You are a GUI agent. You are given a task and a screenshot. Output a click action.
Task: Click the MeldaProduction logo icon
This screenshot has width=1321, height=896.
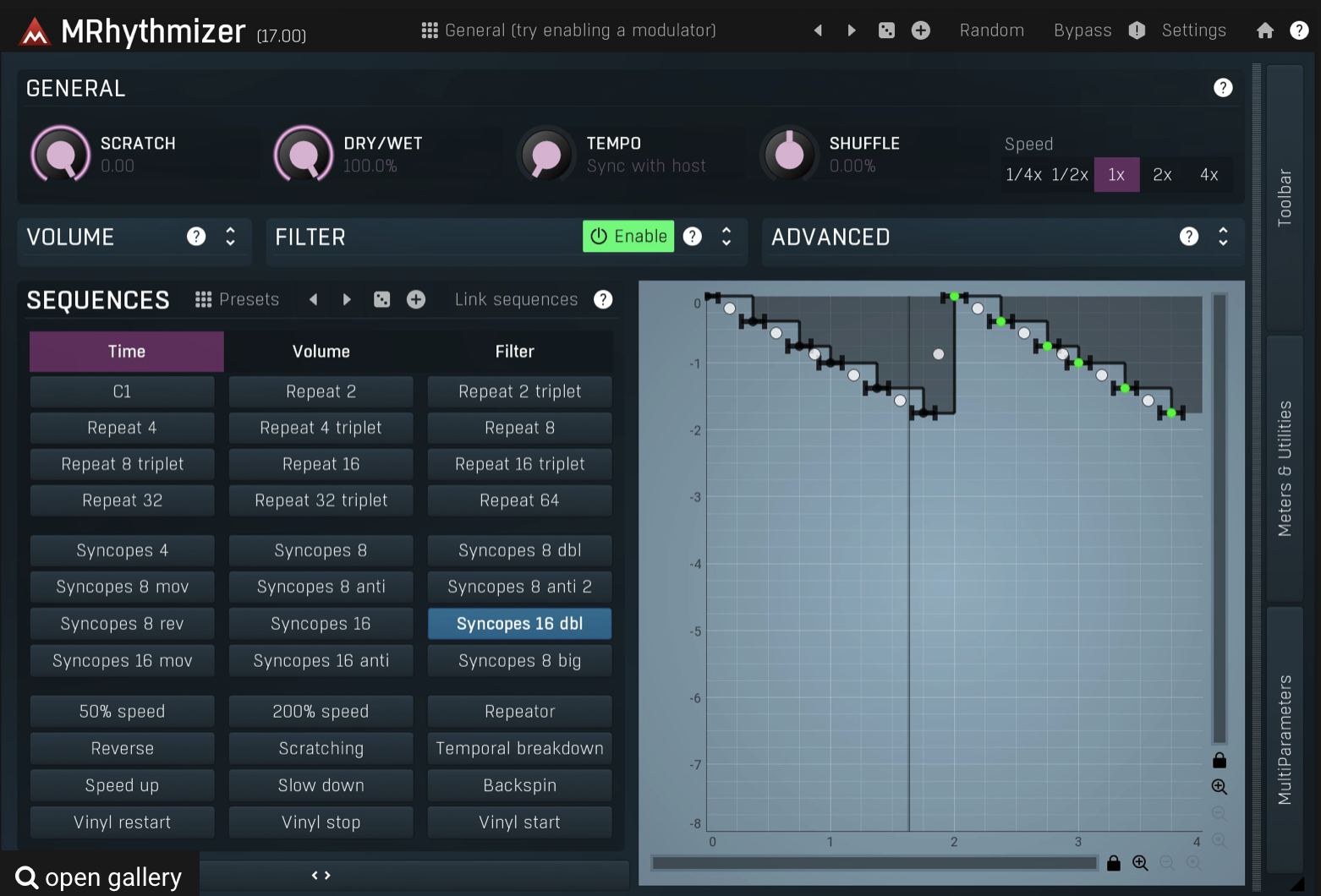(x=35, y=31)
